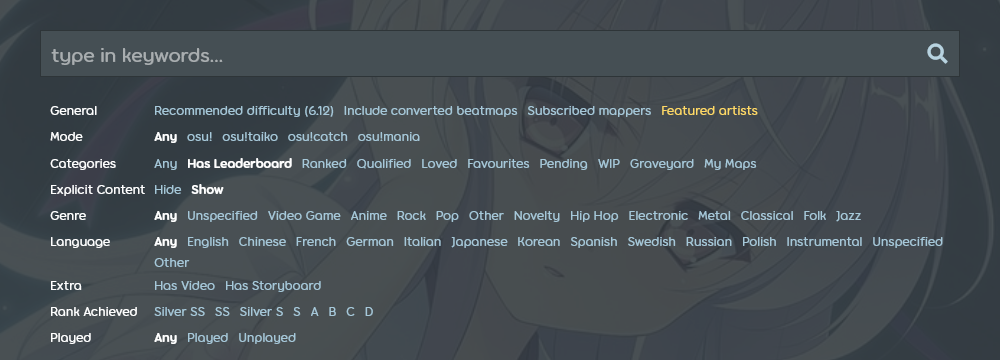Hide explicit content

point(168,190)
